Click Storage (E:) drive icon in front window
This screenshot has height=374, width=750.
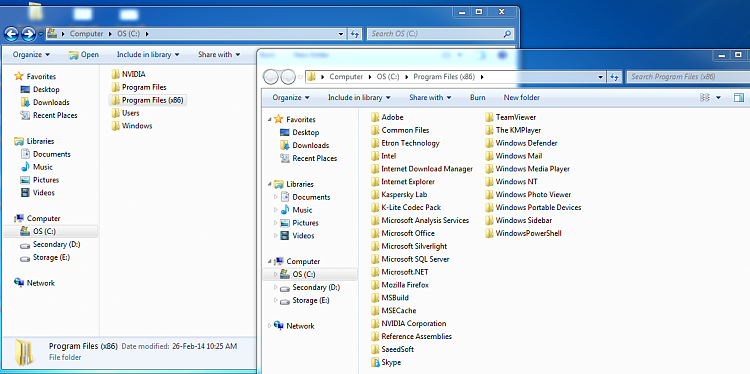pos(285,301)
